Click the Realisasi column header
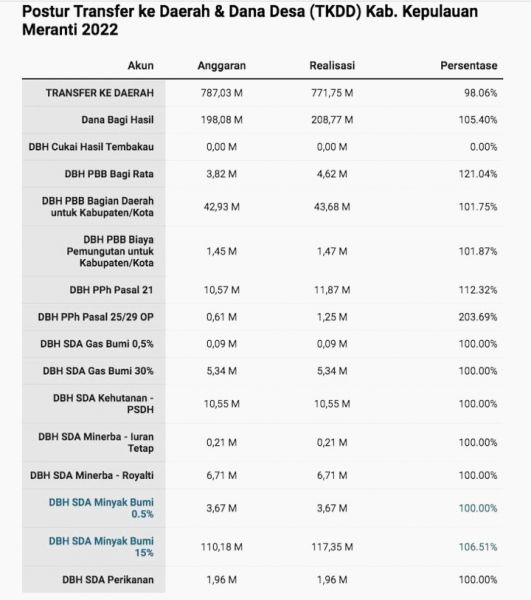 click(x=332, y=65)
